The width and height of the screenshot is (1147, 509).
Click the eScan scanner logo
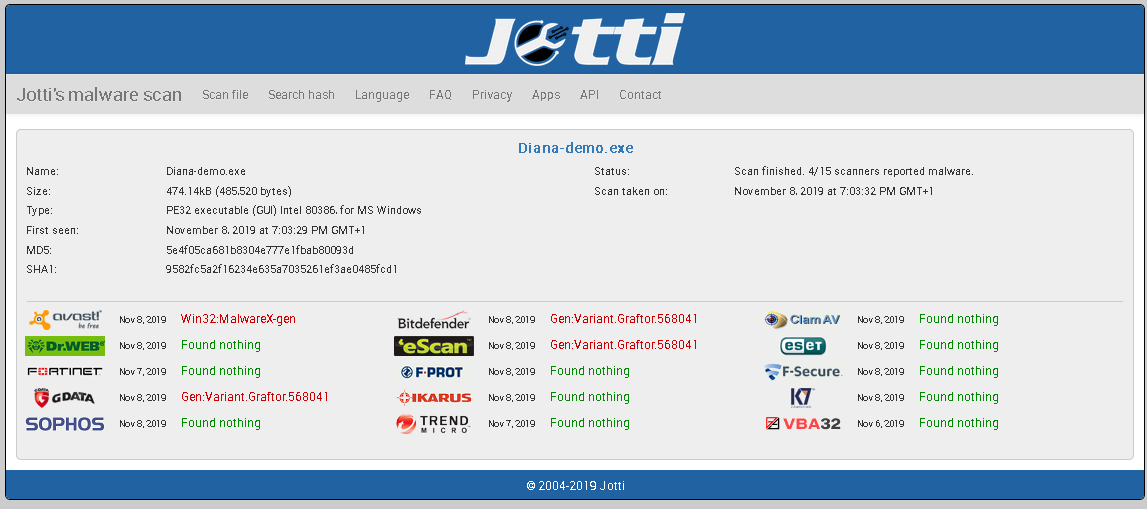pos(434,345)
